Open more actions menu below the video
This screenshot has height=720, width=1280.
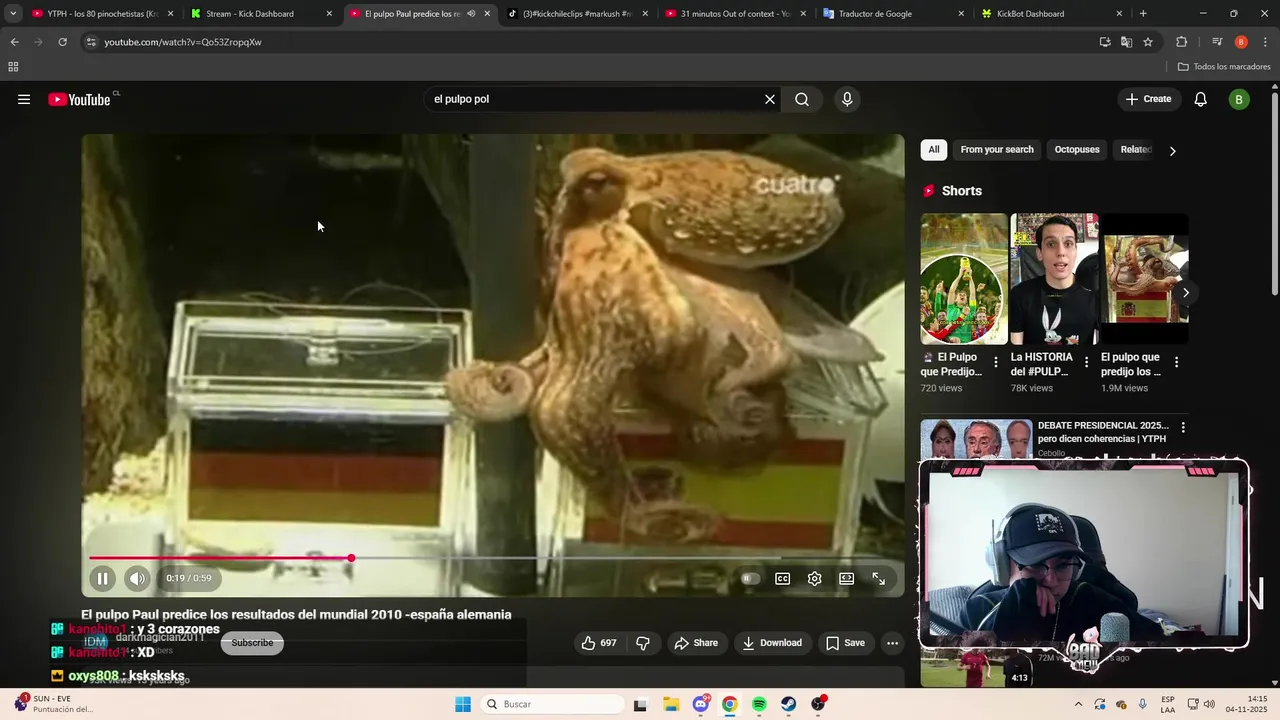coord(893,643)
